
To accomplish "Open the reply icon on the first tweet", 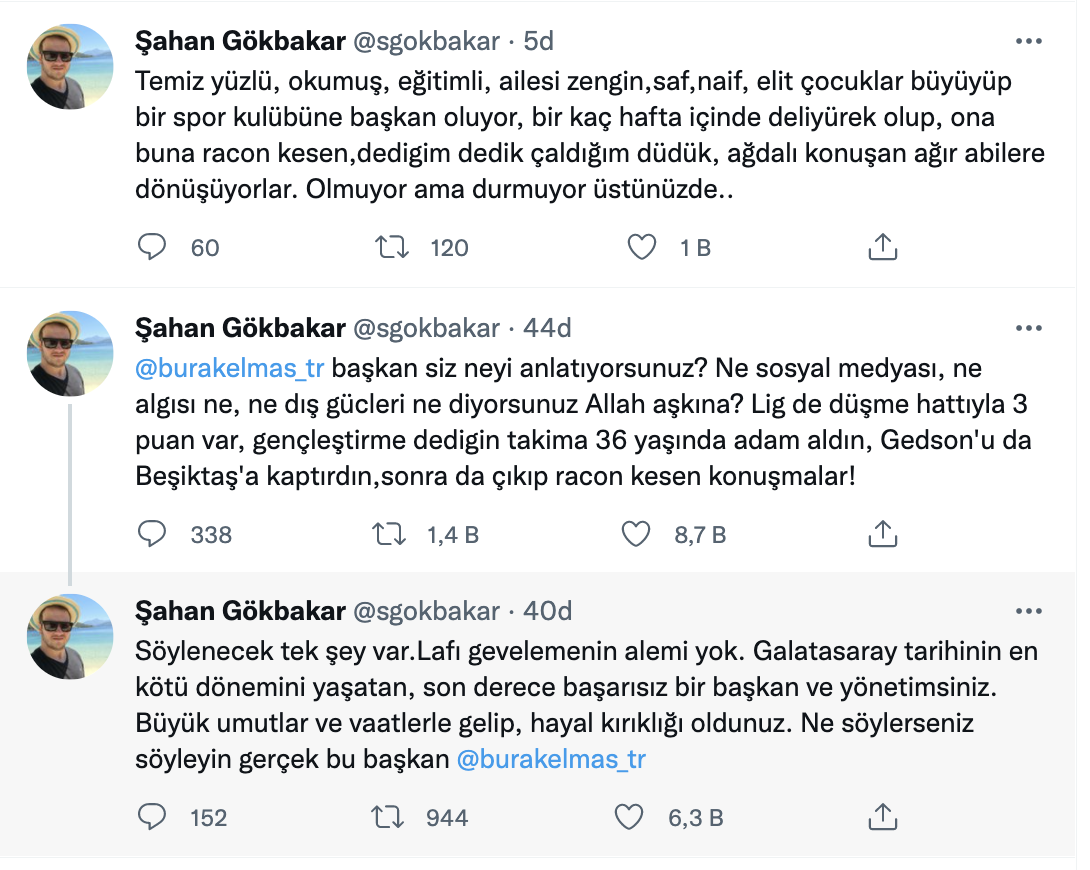I will tap(152, 247).
